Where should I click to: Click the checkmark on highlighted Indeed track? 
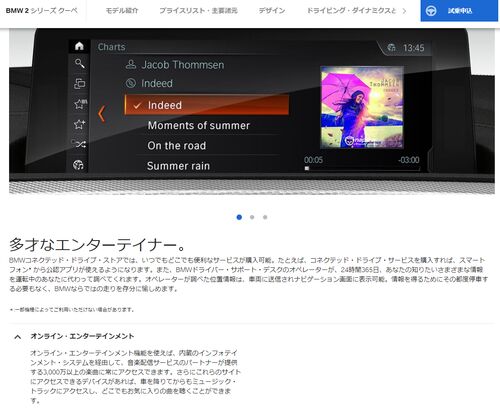click(137, 106)
